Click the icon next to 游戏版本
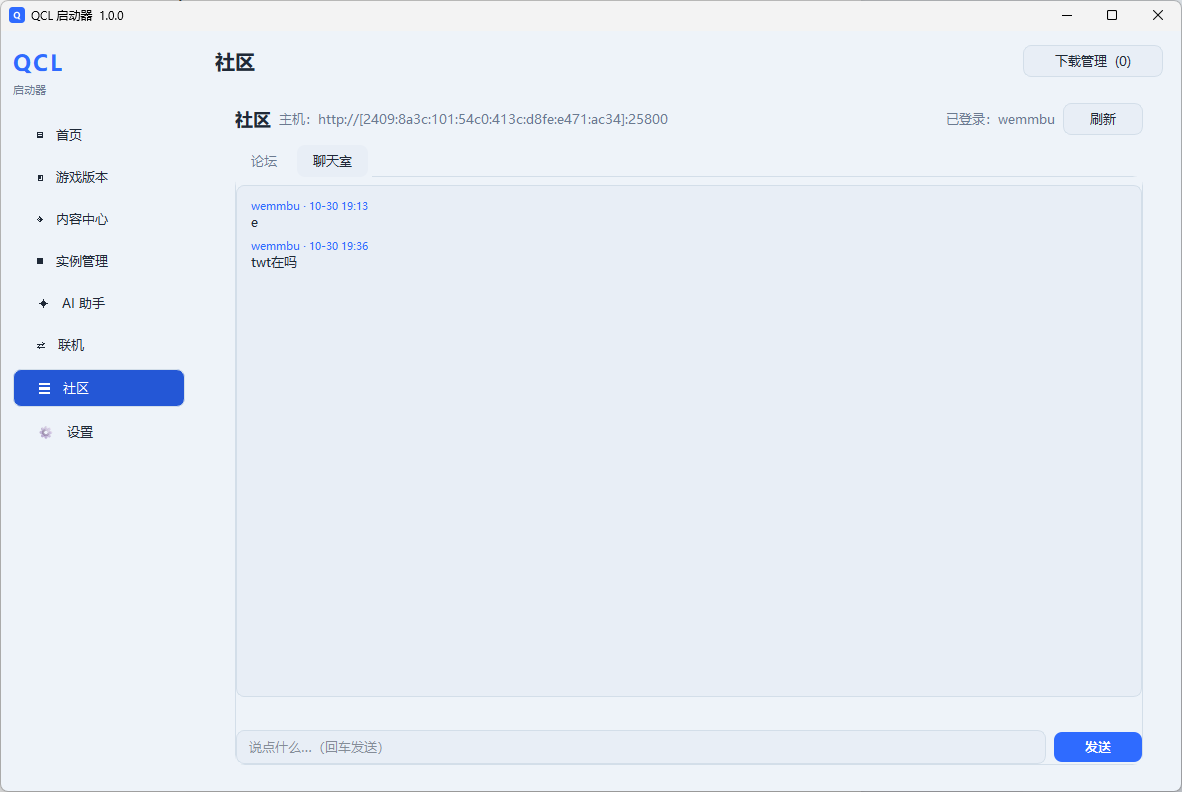This screenshot has width=1182, height=792. point(40,177)
